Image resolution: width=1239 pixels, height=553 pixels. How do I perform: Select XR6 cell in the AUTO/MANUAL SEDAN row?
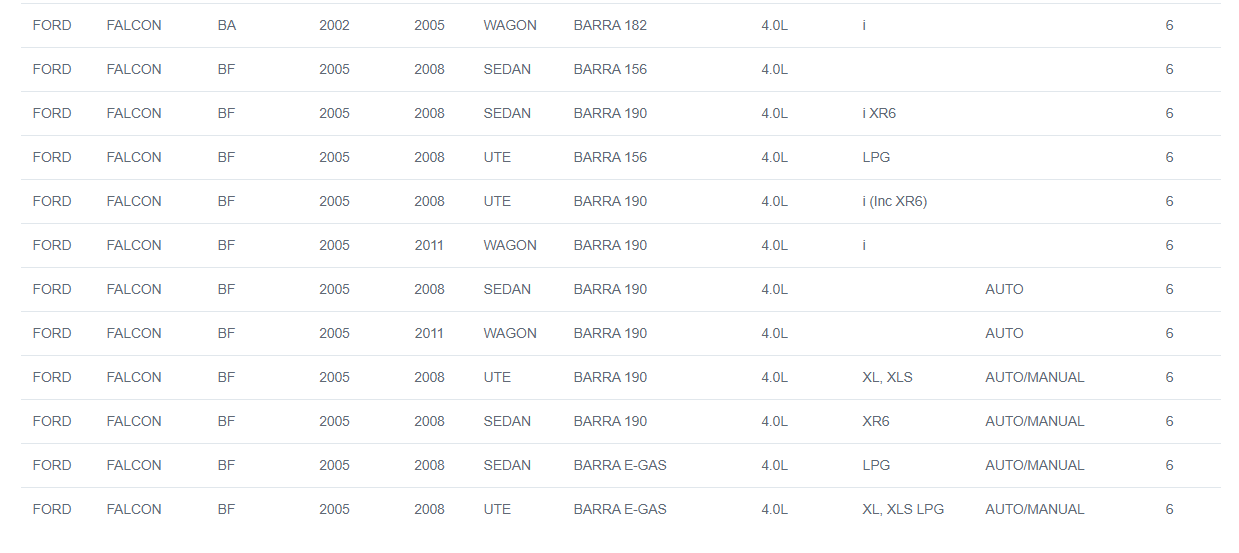pos(876,421)
